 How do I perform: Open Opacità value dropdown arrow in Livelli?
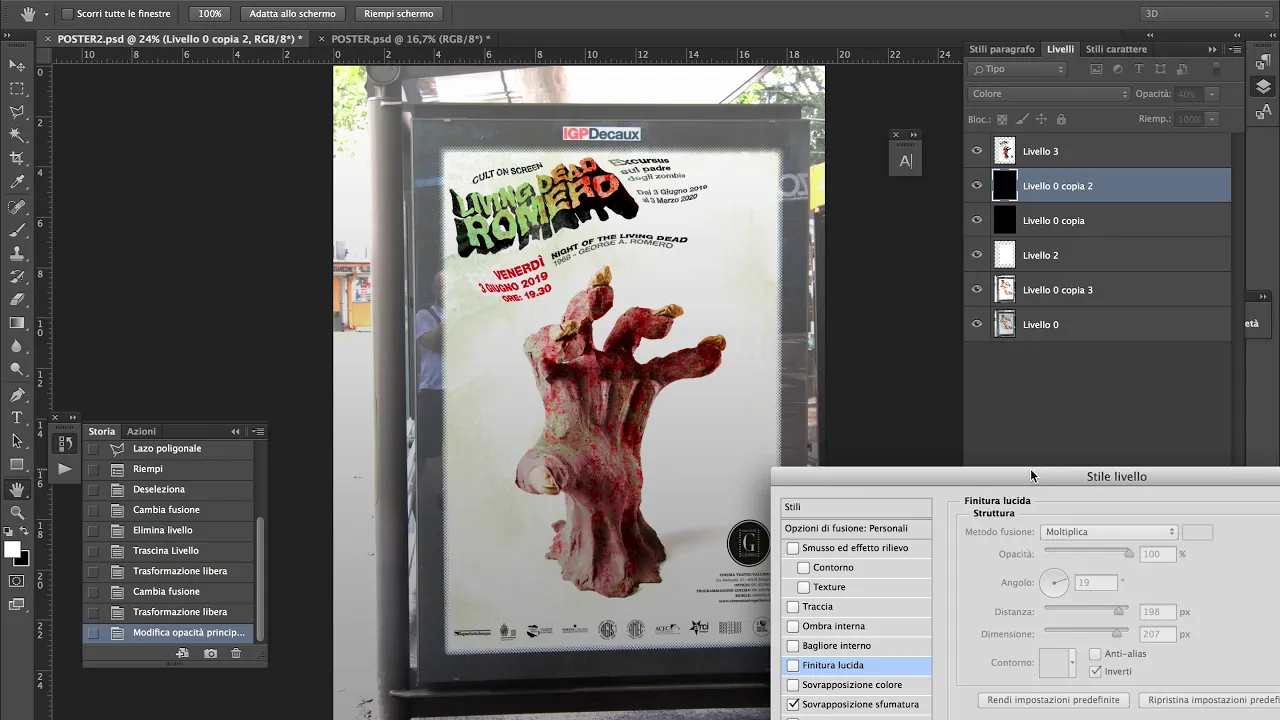1212,94
